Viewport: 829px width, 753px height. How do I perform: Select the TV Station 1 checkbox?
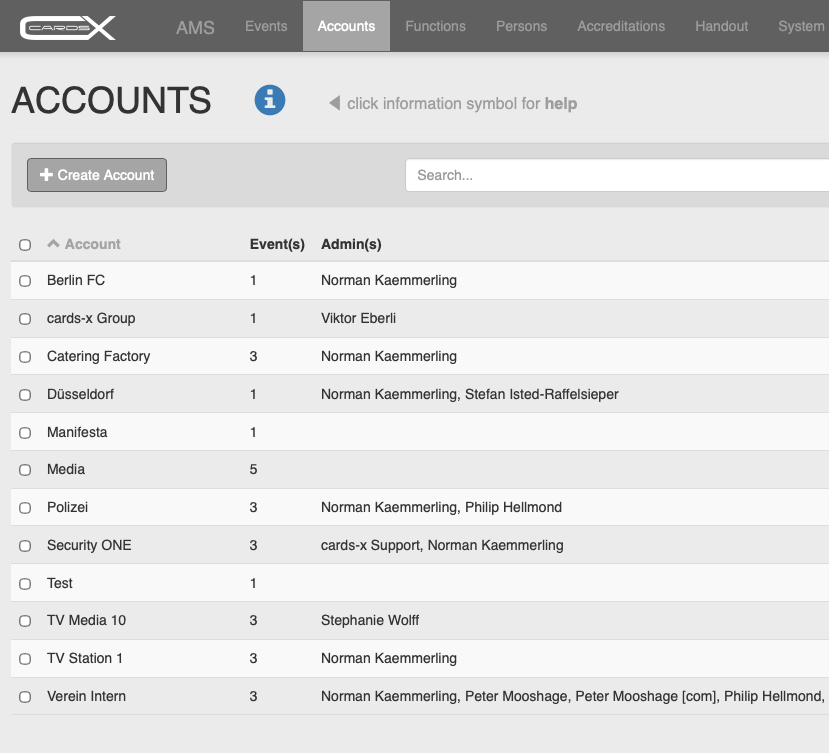(x=25, y=659)
